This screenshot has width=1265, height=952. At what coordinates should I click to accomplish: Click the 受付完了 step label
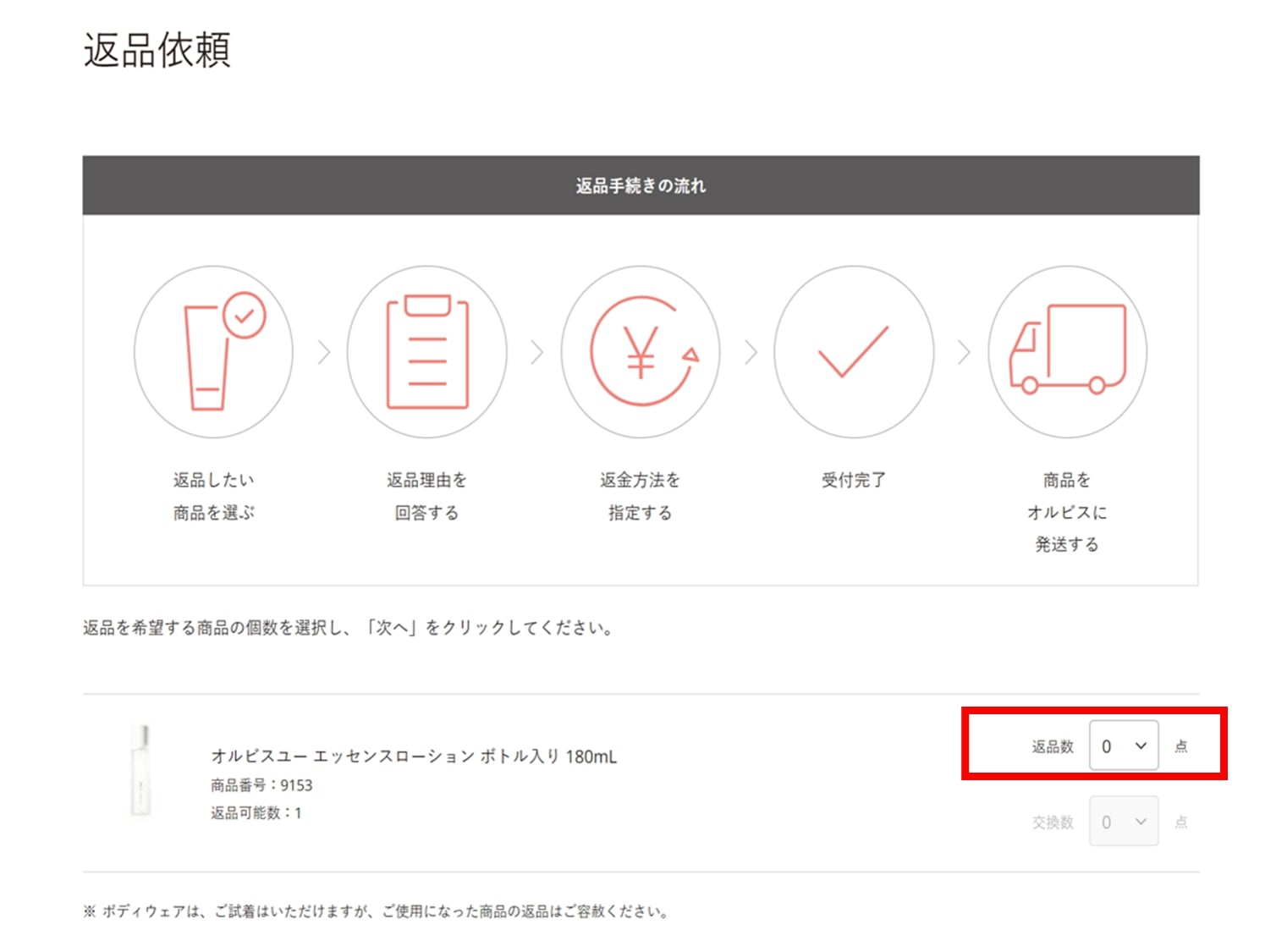coord(854,480)
